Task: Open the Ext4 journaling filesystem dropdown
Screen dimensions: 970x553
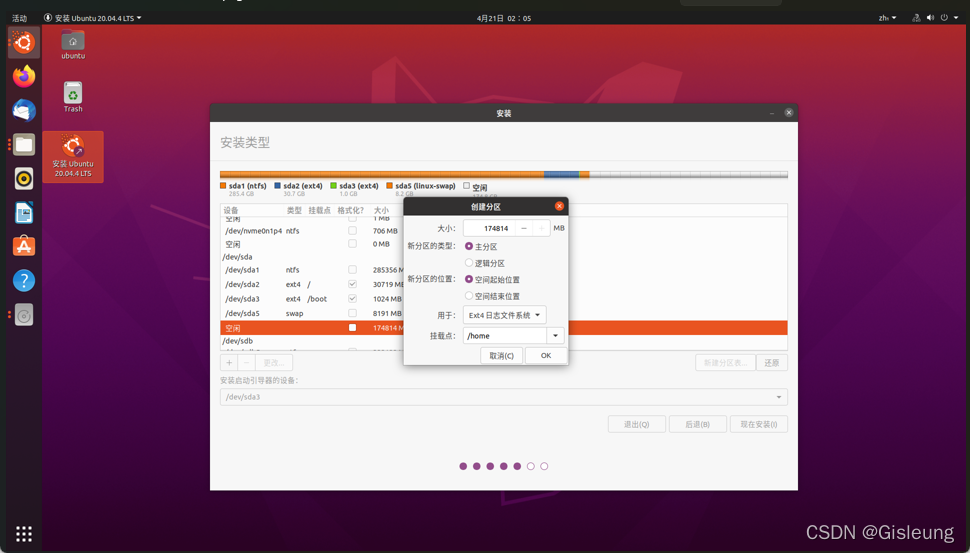Action: [x=504, y=315]
